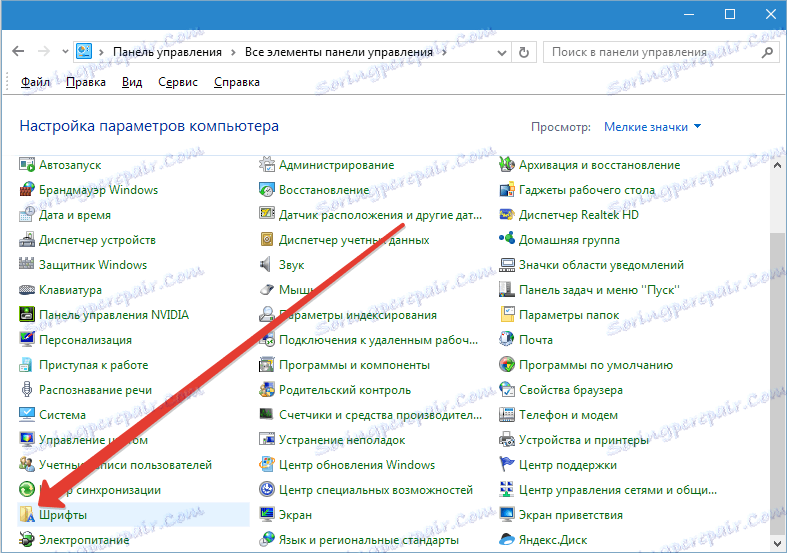
Task: Open the Файл menu
Action: point(35,82)
